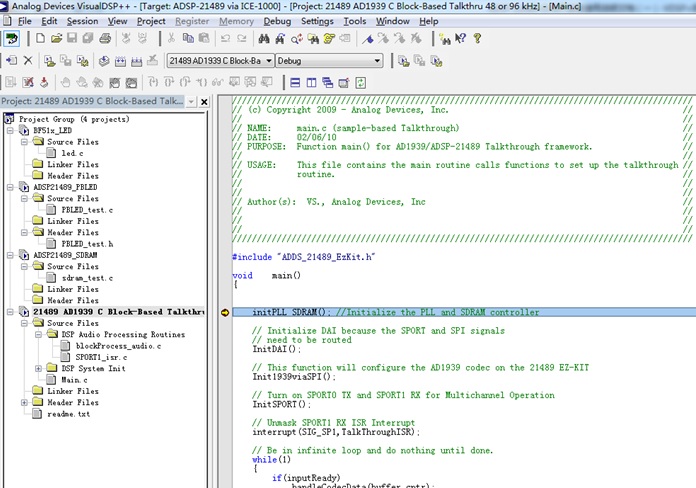Click the New file toolbar icon
The height and width of the screenshot is (488, 696).
pyautogui.click(x=40, y=39)
